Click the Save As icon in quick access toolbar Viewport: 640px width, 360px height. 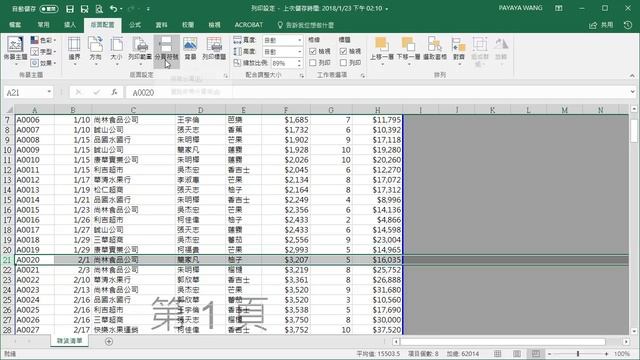[x=84, y=9]
